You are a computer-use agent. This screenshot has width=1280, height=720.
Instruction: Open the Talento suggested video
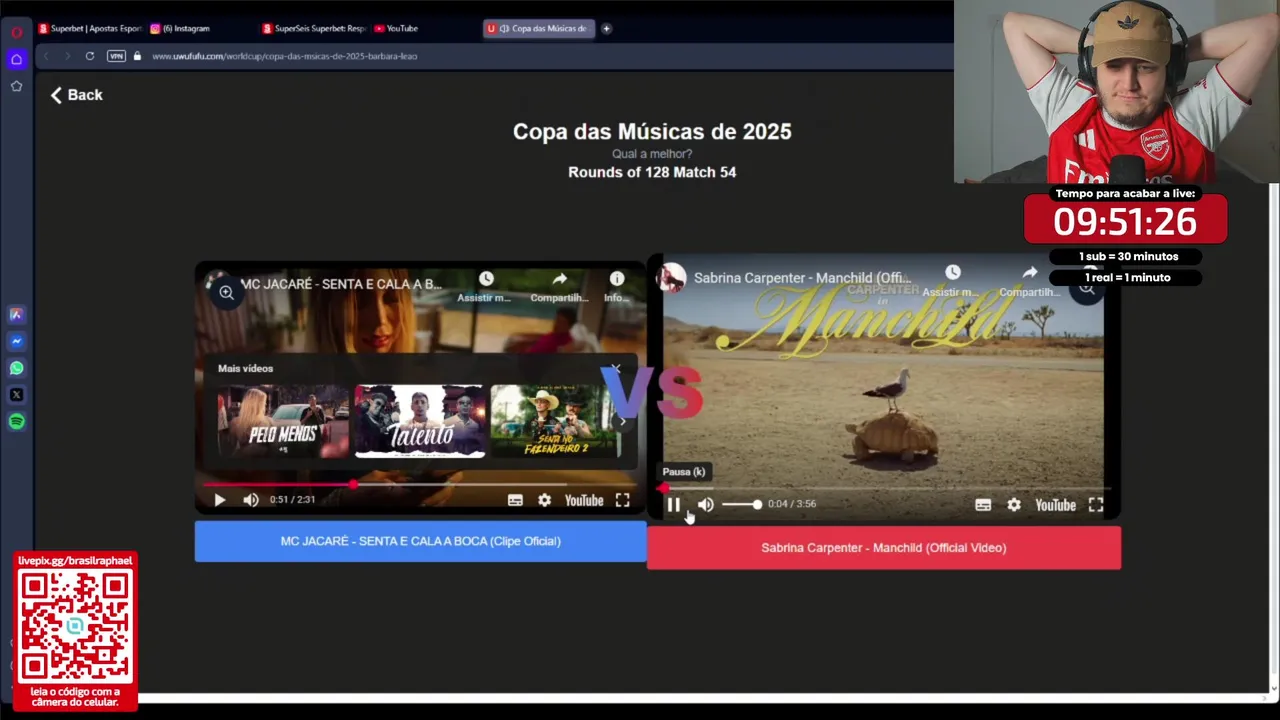[x=420, y=421]
